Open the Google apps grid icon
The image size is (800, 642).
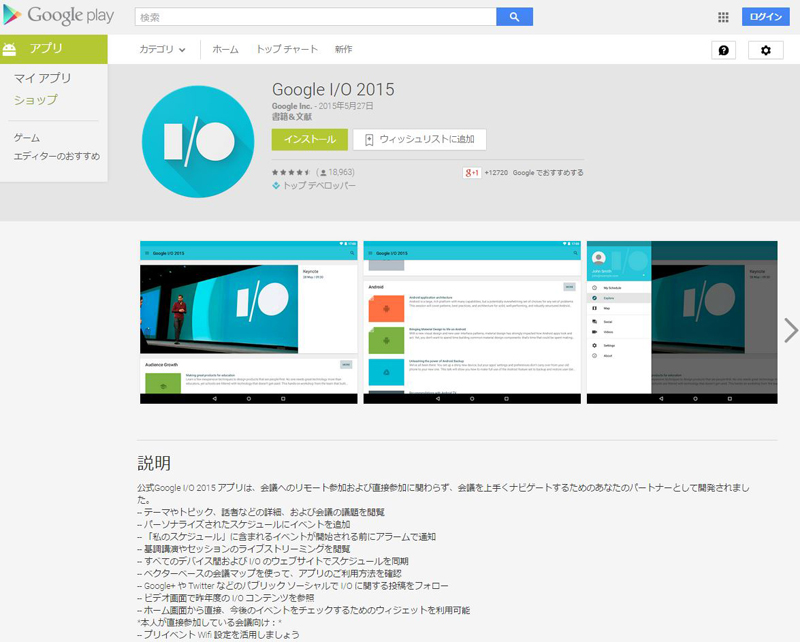723,17
